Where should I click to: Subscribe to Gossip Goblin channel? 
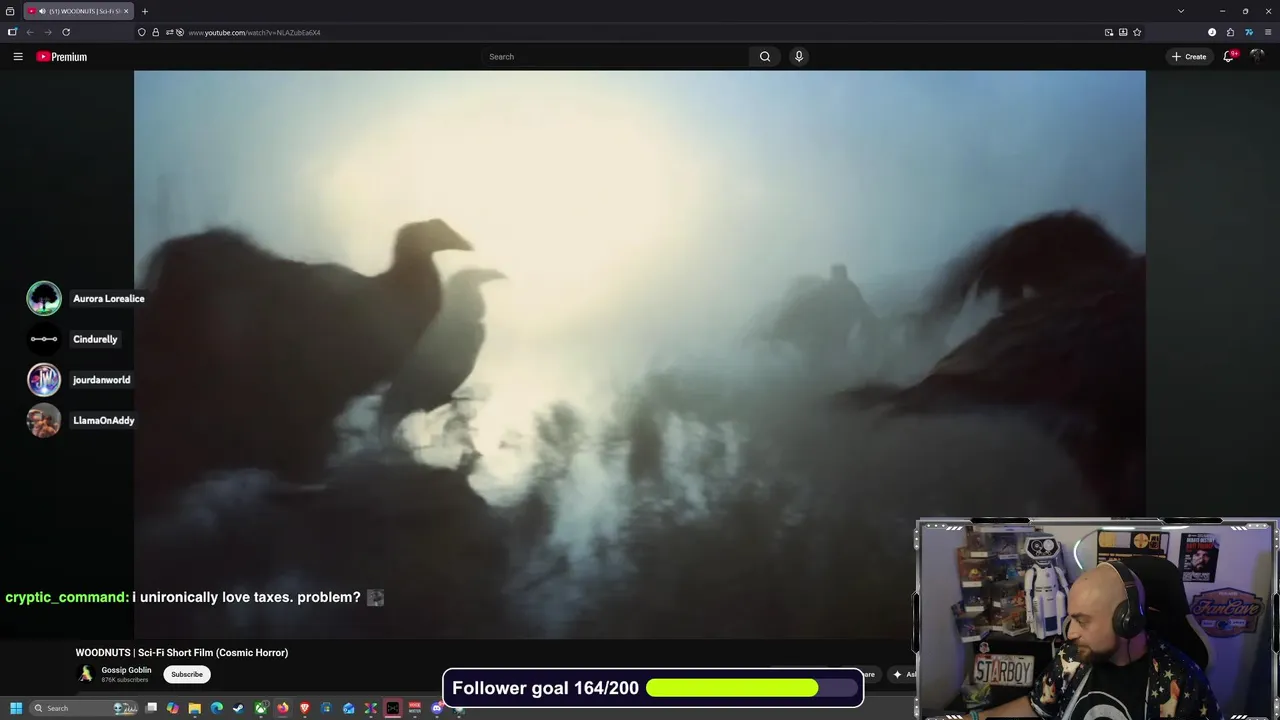point(187,674)
